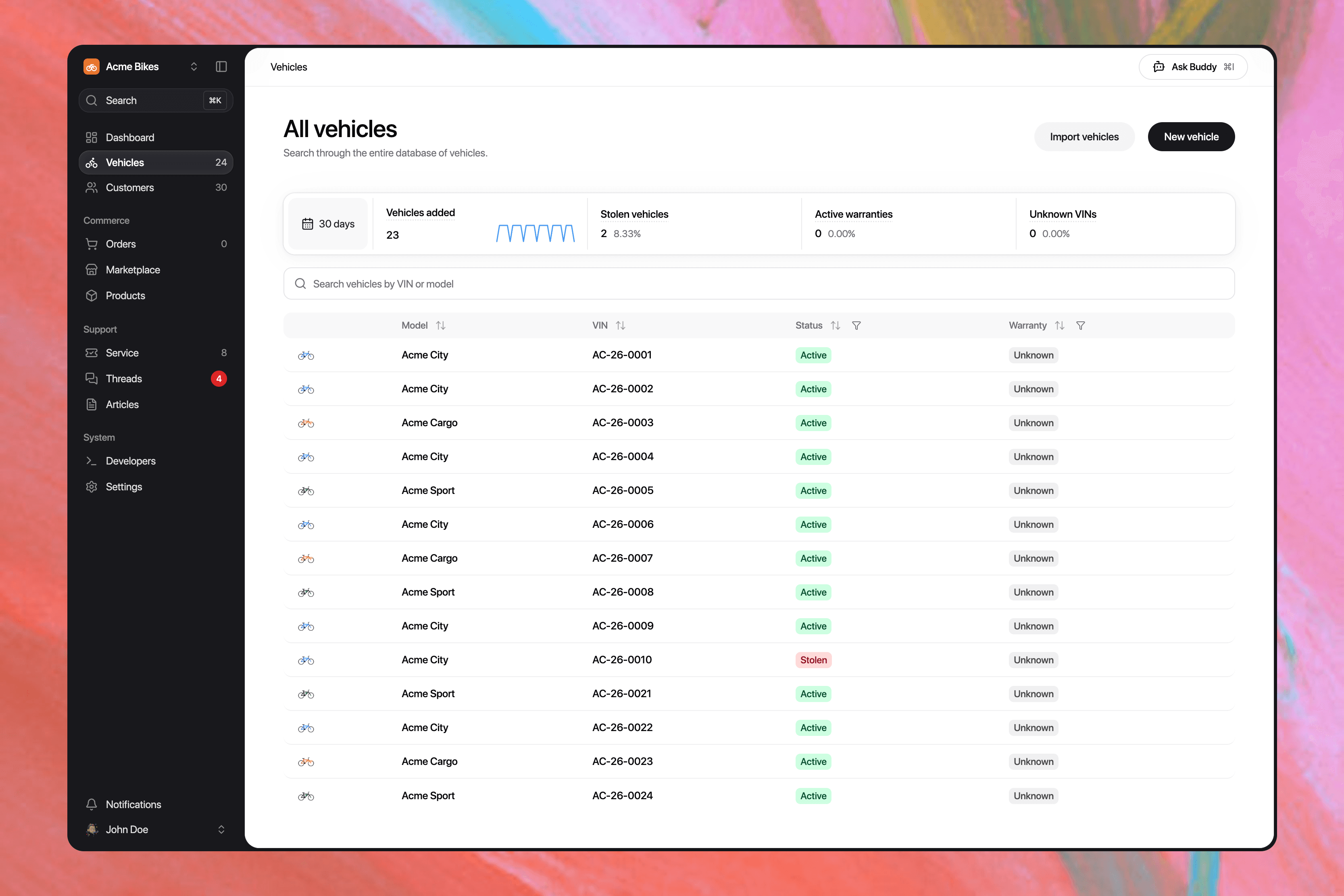Click the bike icon in the AC-26-0006 row
The image size is (1344, 896).
(306, 525)
